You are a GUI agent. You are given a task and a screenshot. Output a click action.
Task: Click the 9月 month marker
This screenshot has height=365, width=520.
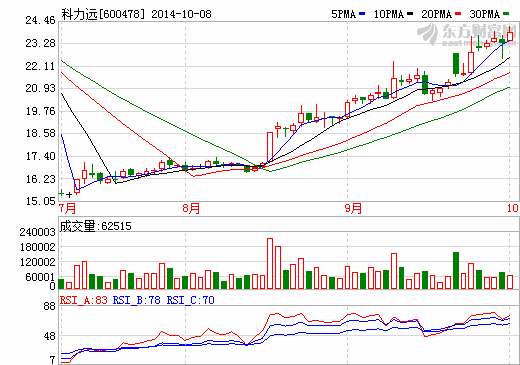[x=353, y=208]
